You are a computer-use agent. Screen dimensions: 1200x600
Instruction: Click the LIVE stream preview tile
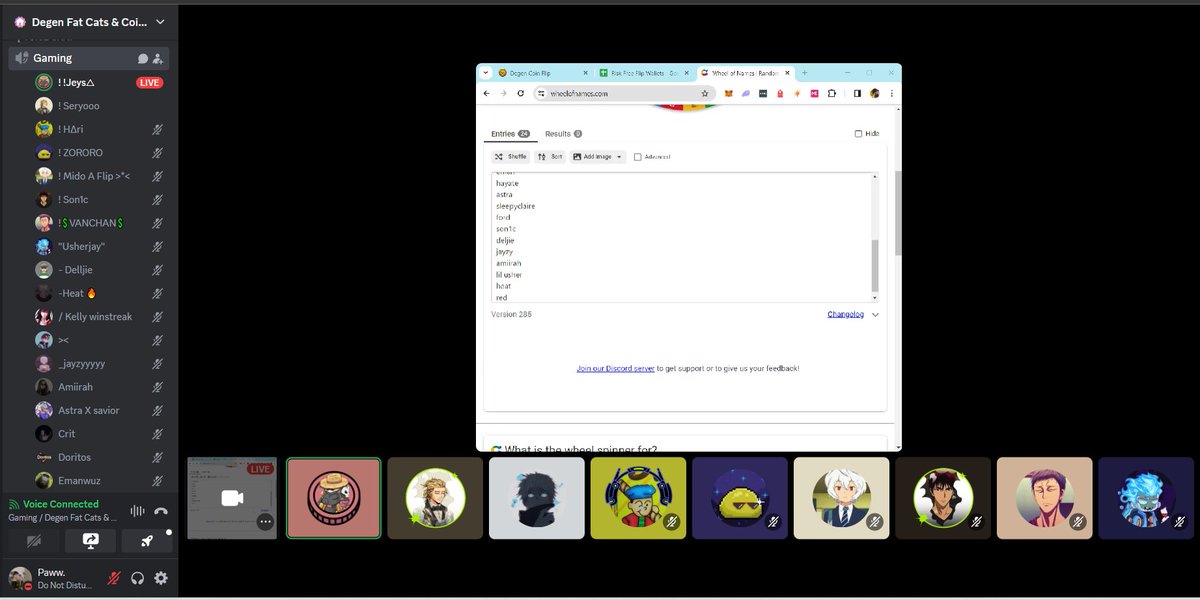point(232,498)
